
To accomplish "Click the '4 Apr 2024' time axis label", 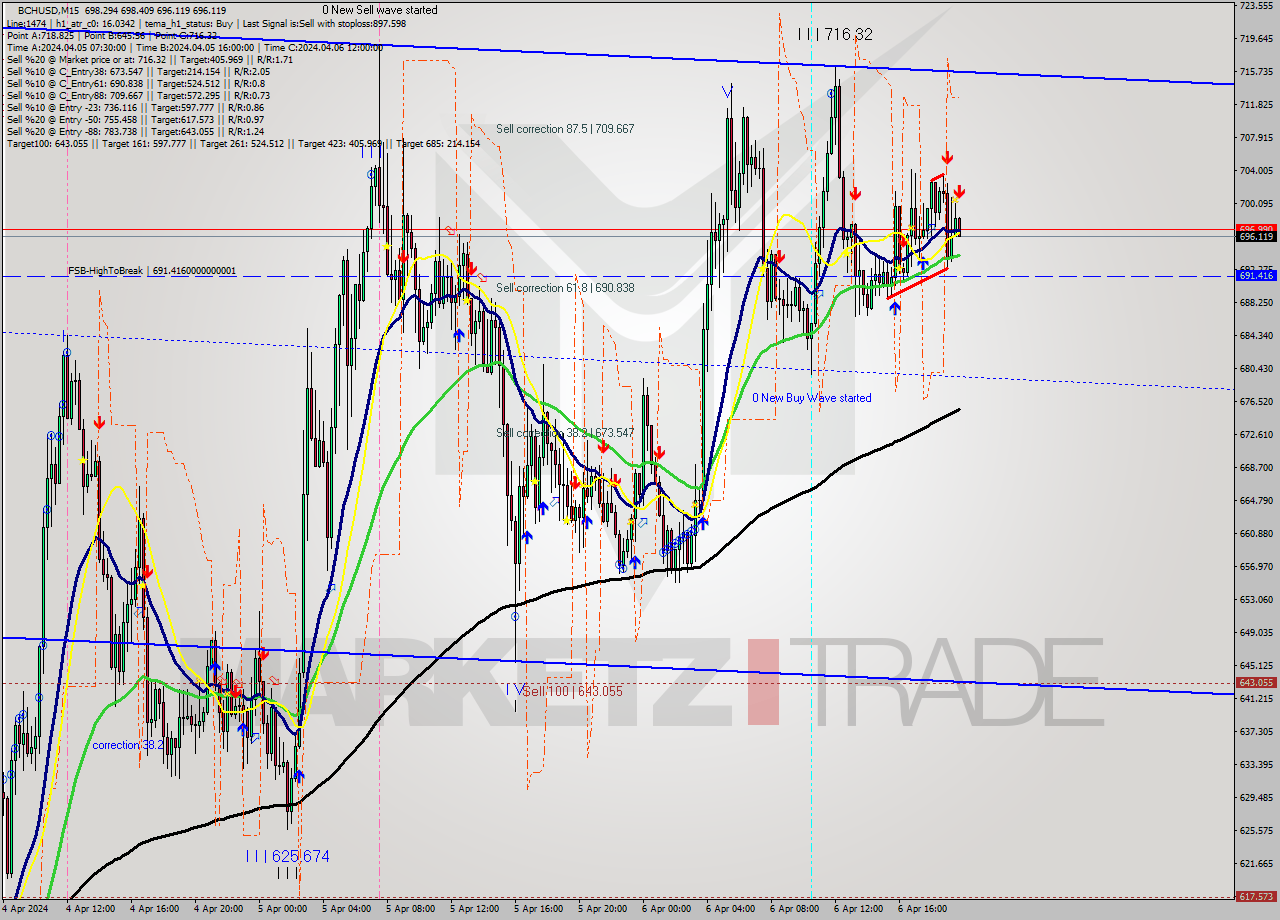I will pyautogui.click(x=25, y=910).
